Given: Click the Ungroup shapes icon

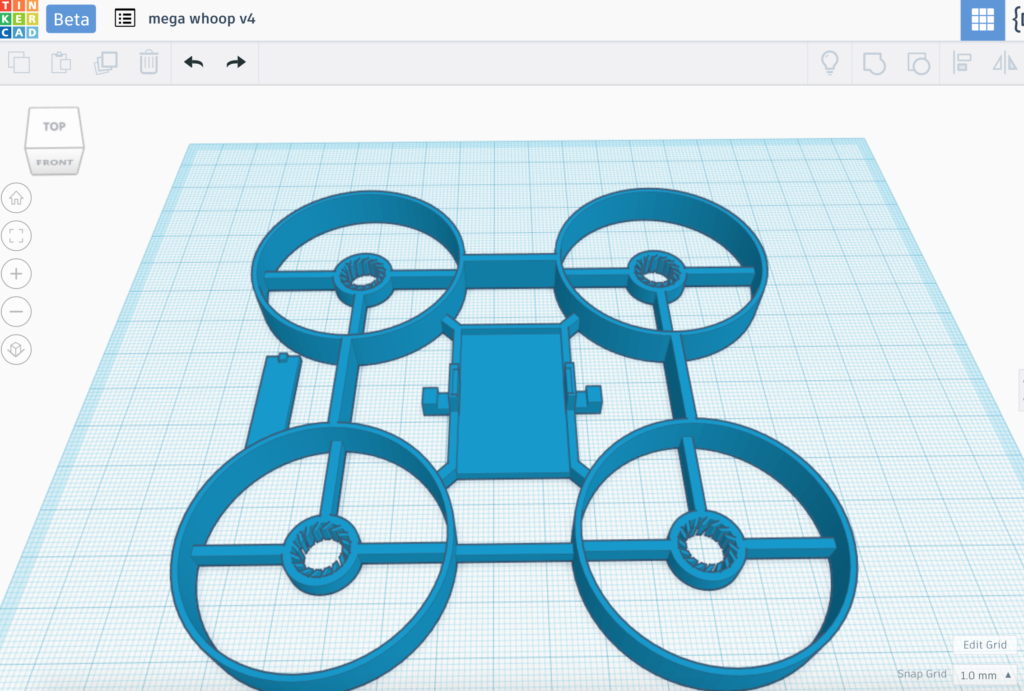Looking at the screenshot, I should coord(918,63).
